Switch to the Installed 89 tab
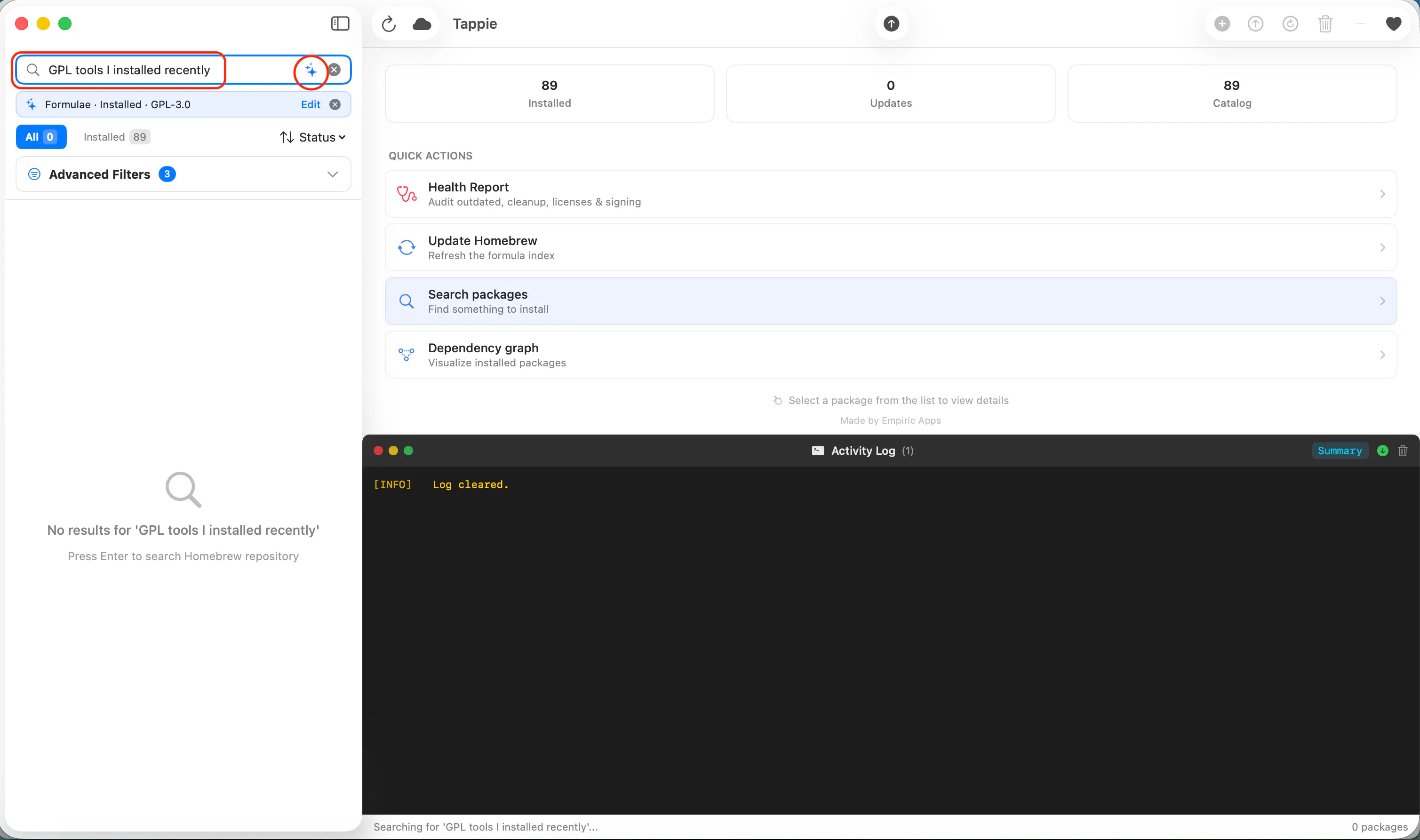 tap(117, 137)
